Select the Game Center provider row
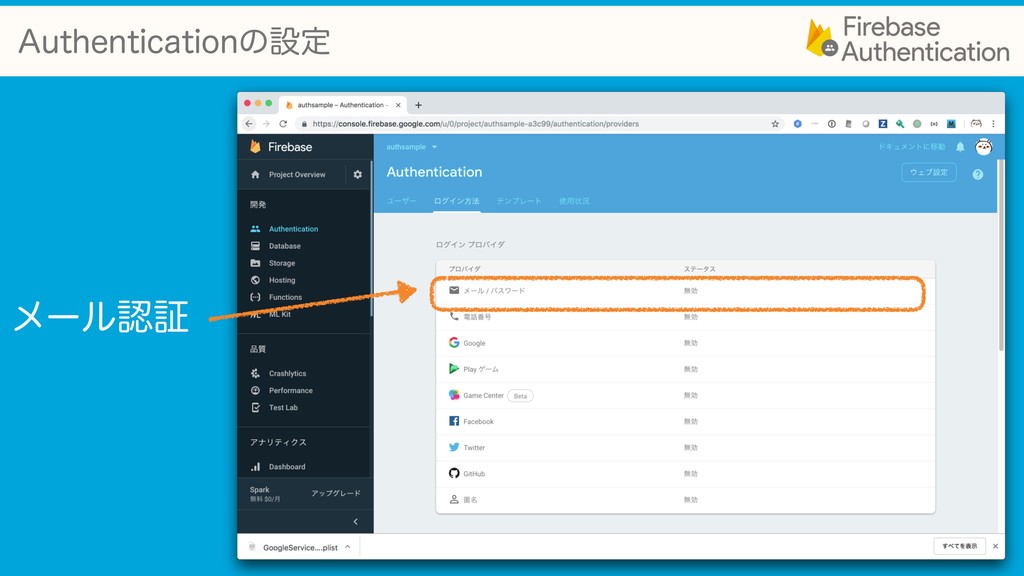Image resolution: width=1024 pixels, height=576 pixels. [685, 395]
